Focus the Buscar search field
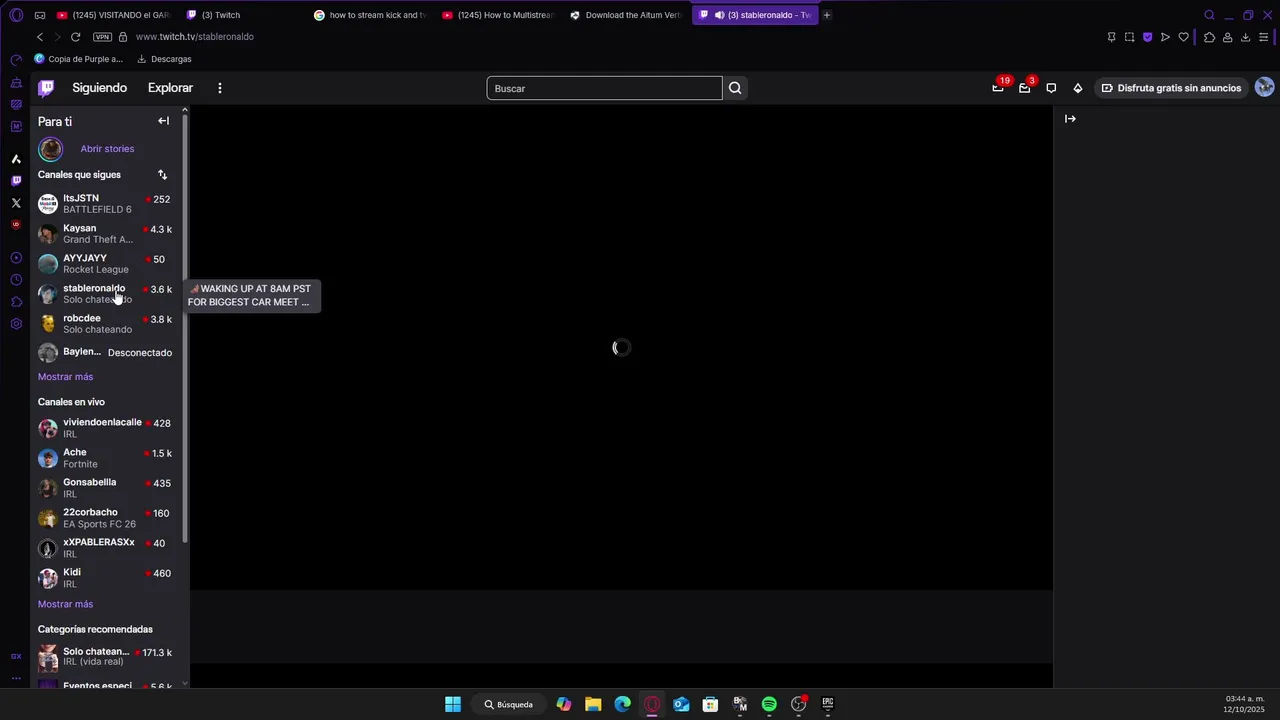This screenshot has height=720, width=1280. [x=604, y=88]
